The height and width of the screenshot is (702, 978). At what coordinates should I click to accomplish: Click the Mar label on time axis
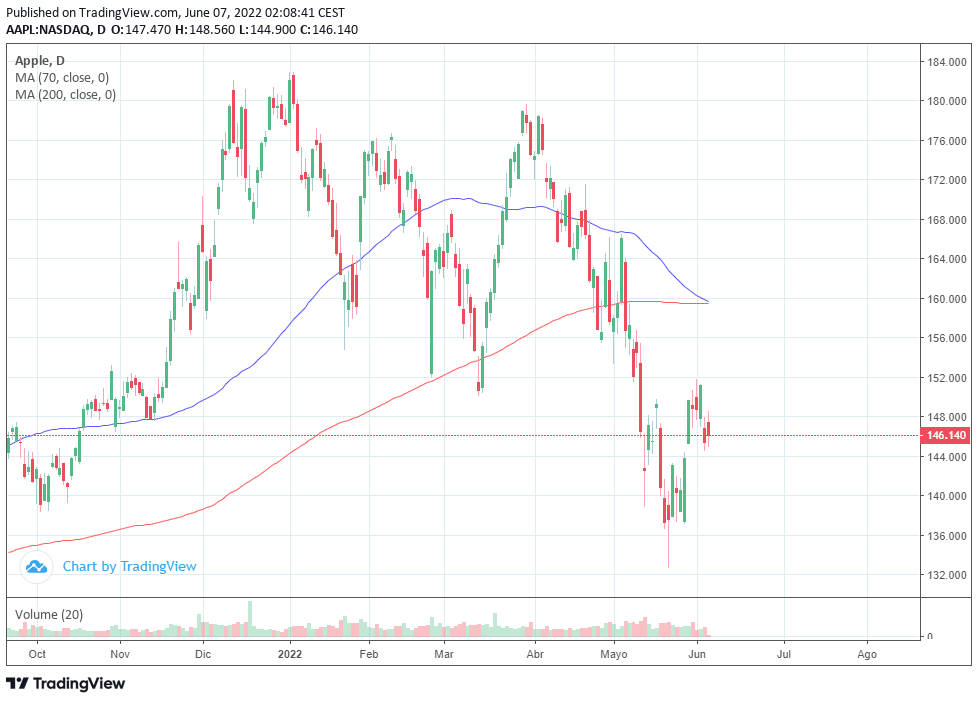click(443, 654)
